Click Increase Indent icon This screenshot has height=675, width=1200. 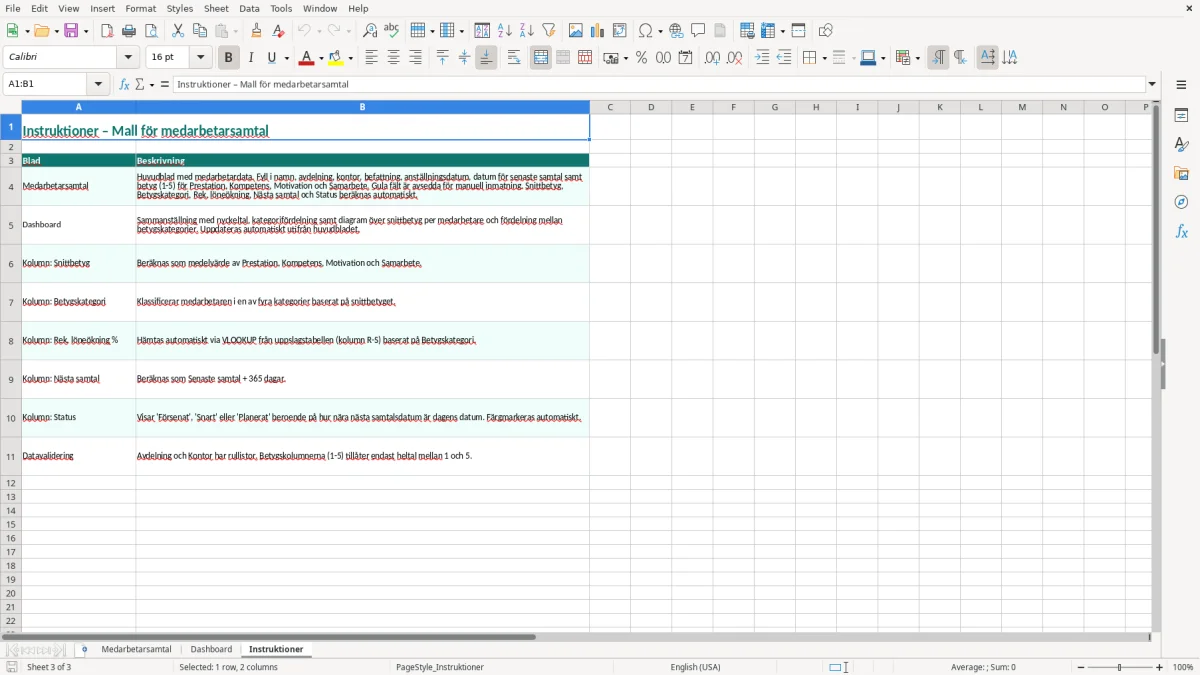(x=762, y=58)
